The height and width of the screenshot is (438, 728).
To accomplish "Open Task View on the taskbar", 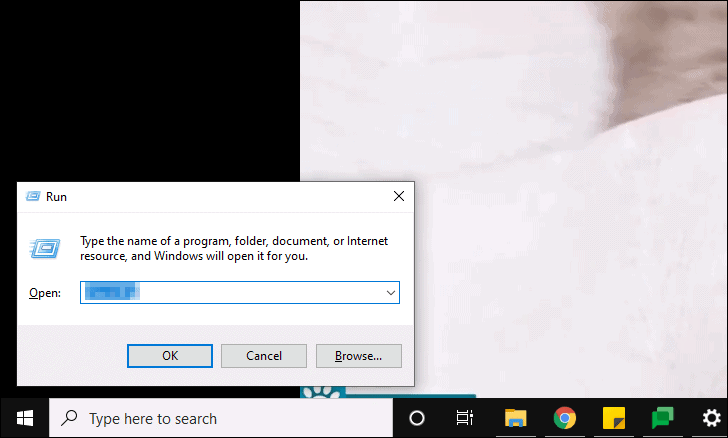I will pyautogui.click(x=465, y=418).
